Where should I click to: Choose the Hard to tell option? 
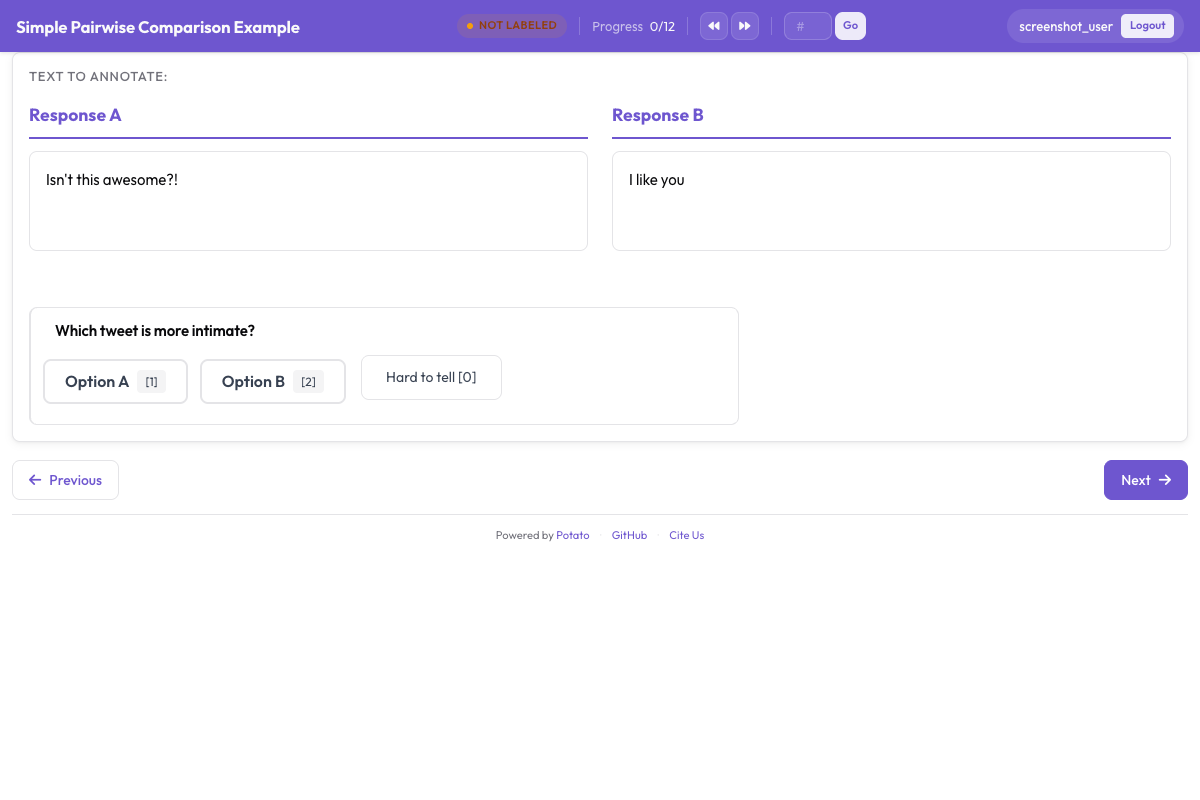431,377
